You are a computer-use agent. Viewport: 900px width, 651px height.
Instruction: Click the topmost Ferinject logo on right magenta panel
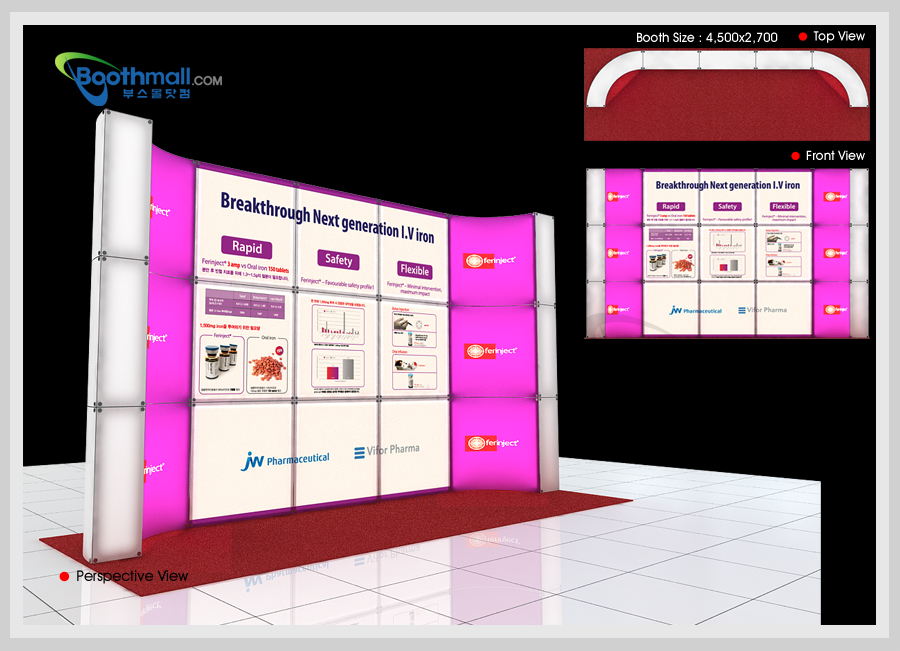tap(491, 261)
